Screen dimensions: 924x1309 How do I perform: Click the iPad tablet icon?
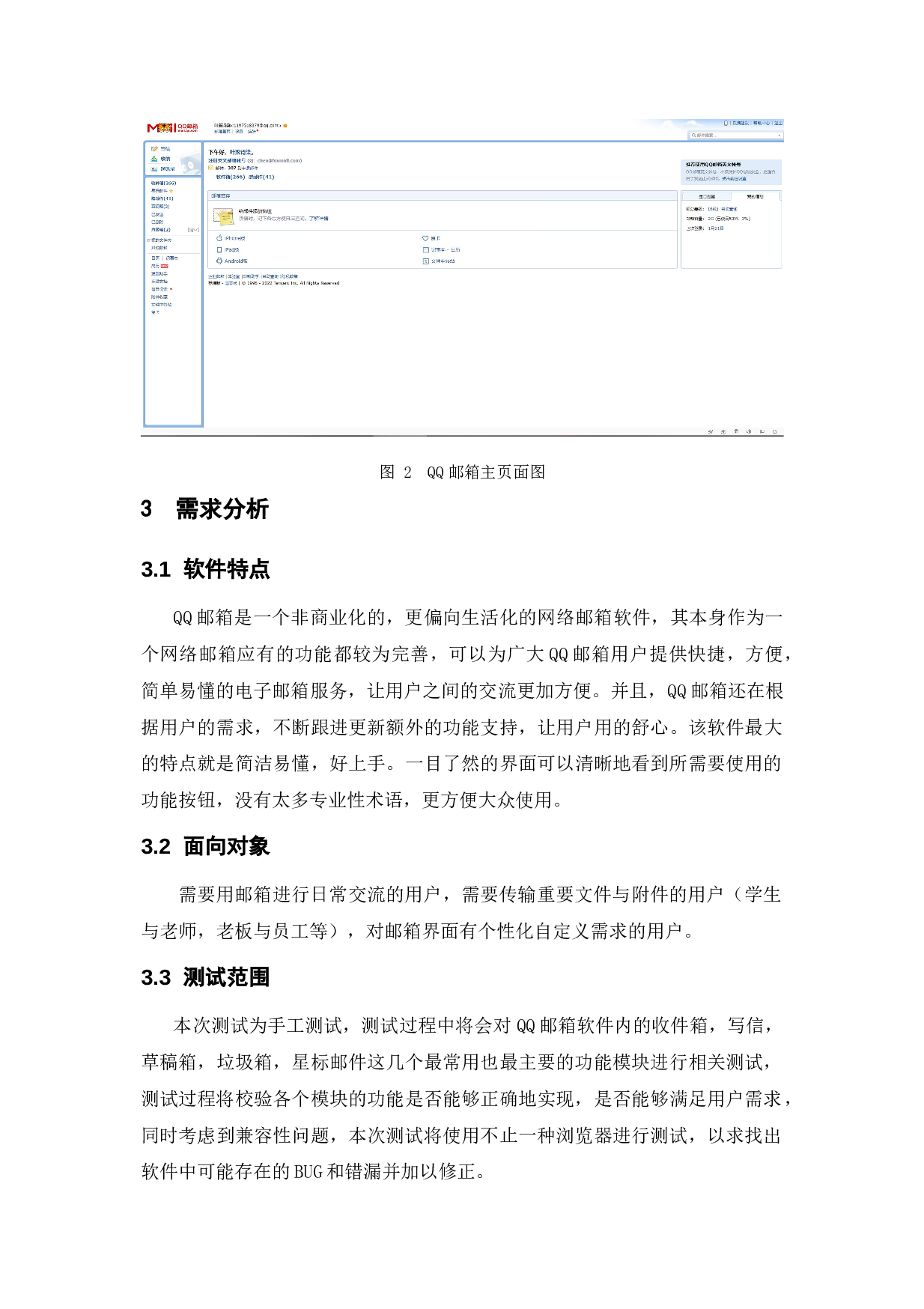pyautogui.click(x=219, y=250)
